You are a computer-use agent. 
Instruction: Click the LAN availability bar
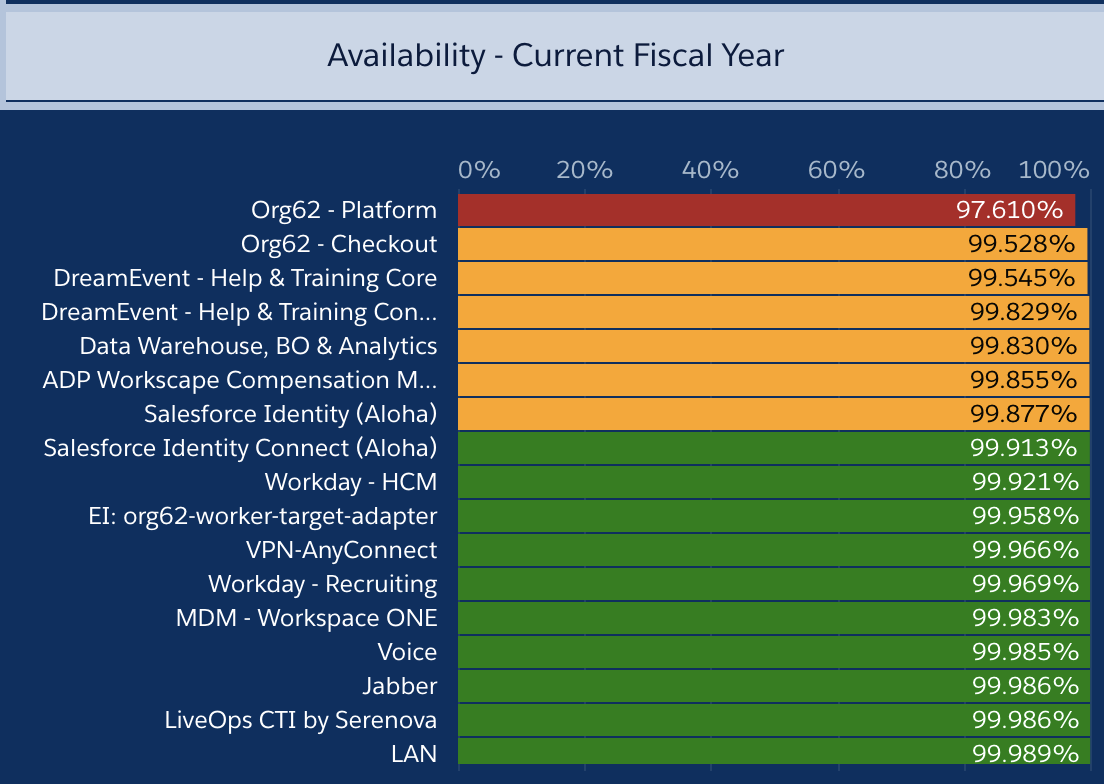coord(774,752)
